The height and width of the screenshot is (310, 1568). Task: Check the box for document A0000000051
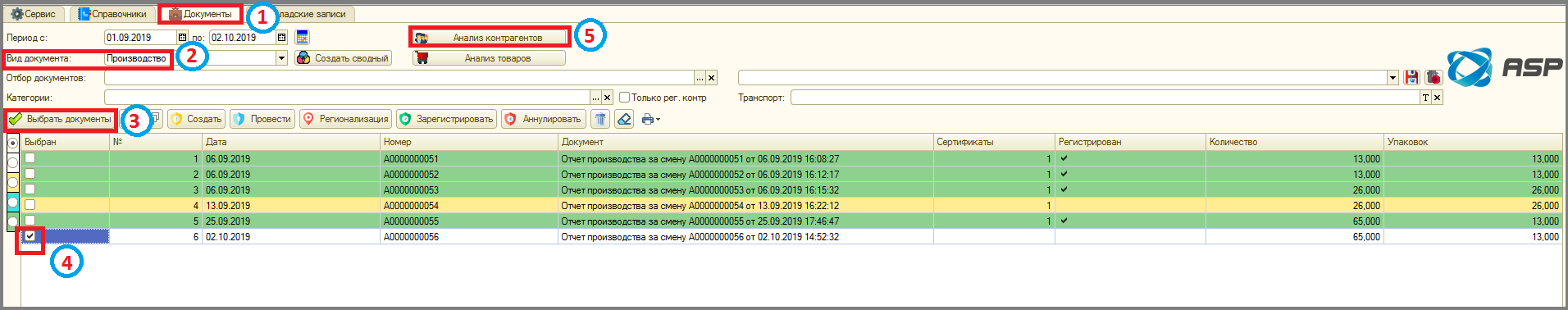coord(30,158)
